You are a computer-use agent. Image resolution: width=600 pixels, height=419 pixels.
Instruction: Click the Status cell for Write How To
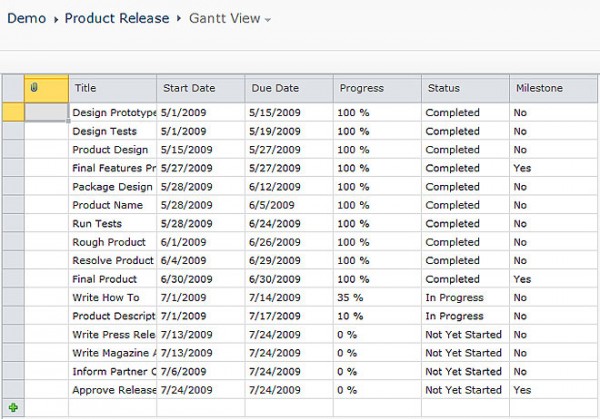464,298
